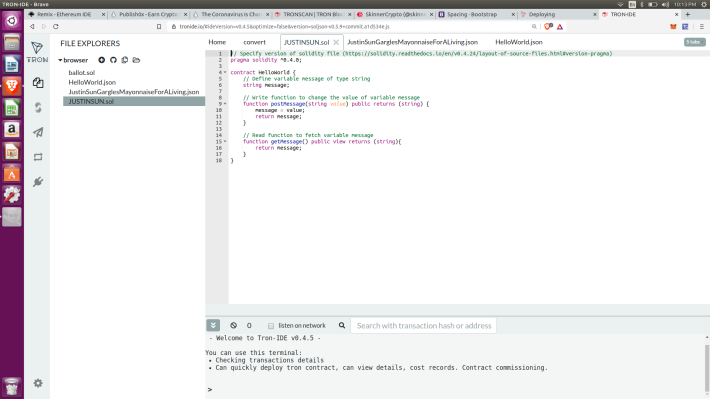The height and width of the screenshot is (399, 710).
Task: Collapse the terminal panel with double-chevron
Action: pos(213,325)
